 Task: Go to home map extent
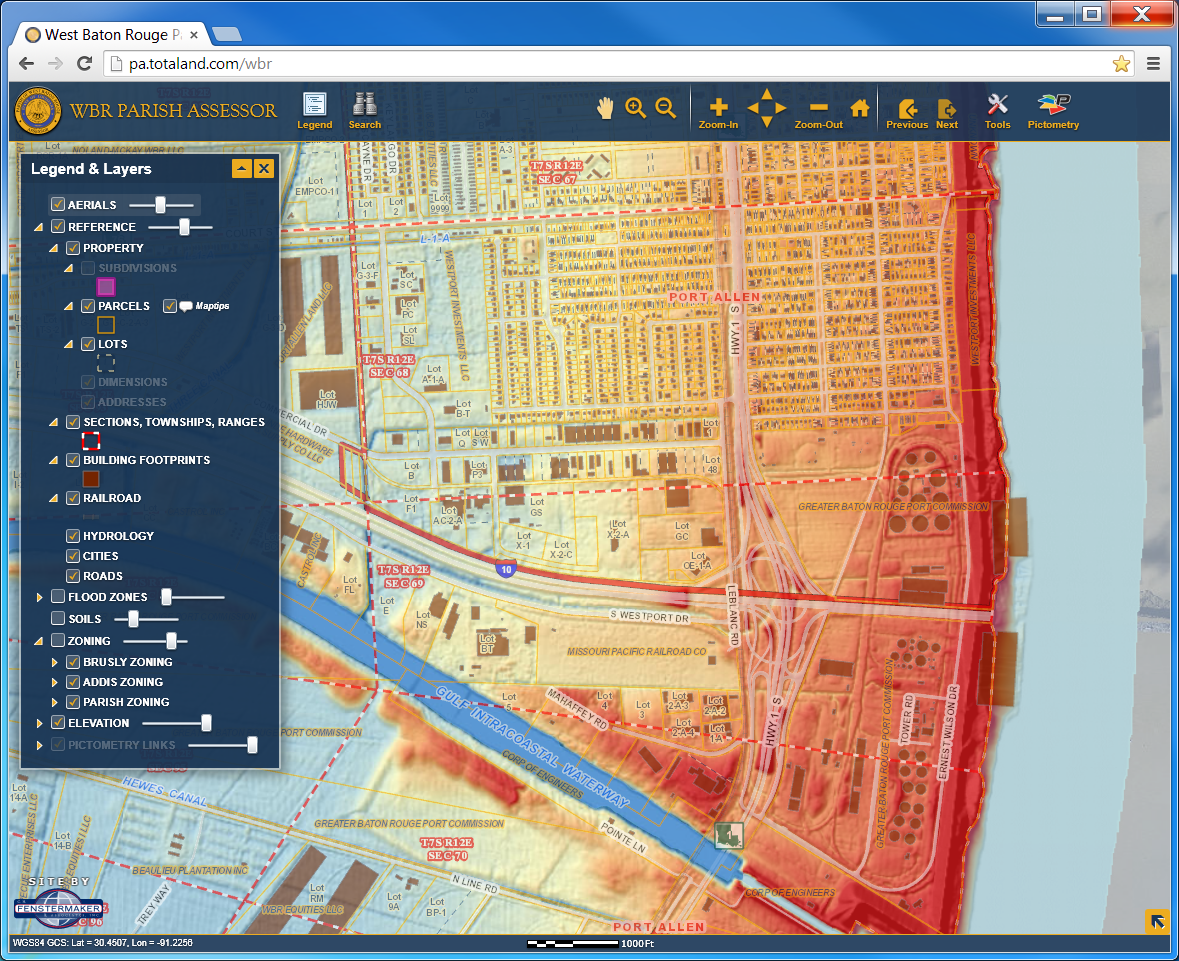click(x=859, y=108)
